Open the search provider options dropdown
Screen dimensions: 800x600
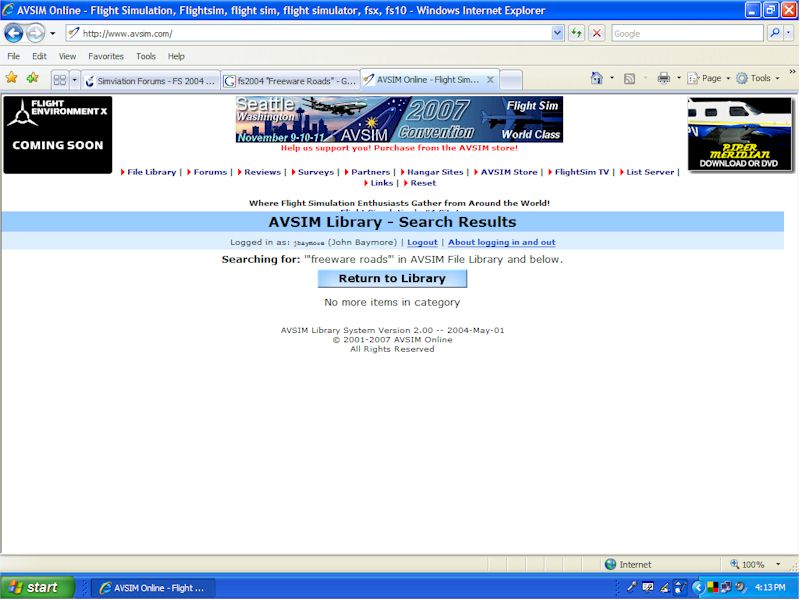(x=788, y=34)
